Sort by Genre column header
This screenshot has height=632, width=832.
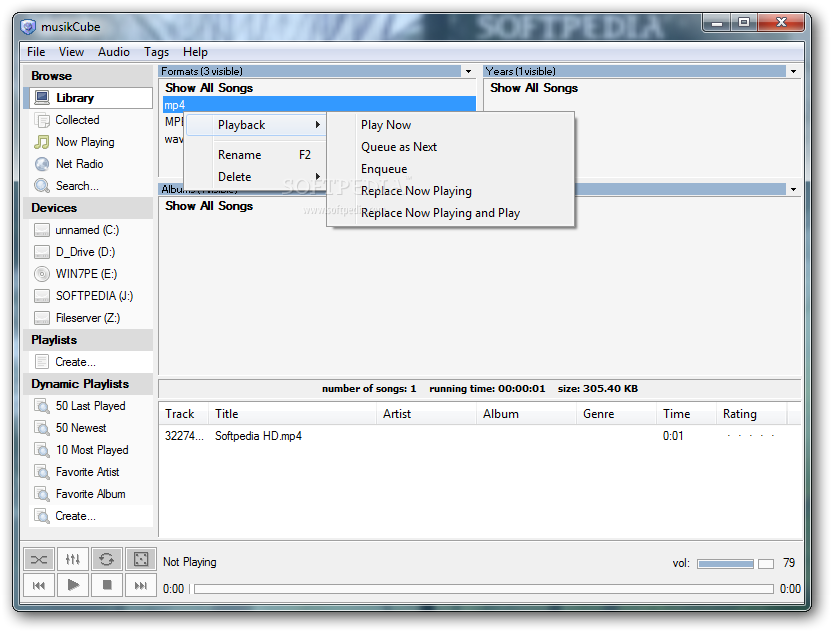pos(617,414)
